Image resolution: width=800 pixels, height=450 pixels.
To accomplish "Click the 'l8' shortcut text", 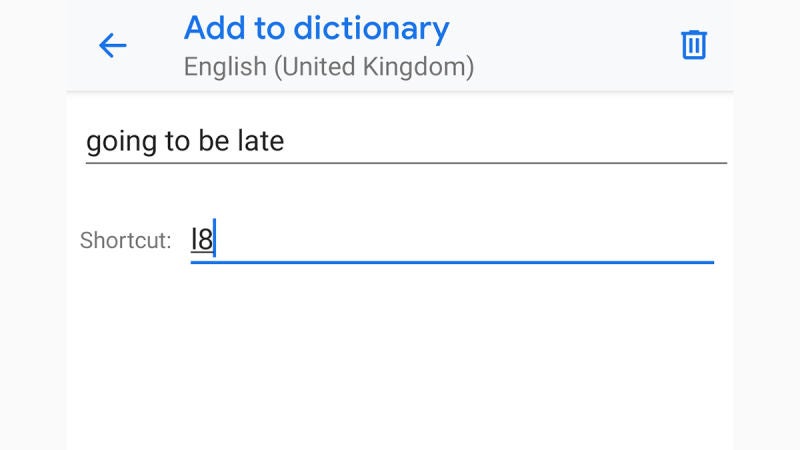I will (x=202, y=241).
